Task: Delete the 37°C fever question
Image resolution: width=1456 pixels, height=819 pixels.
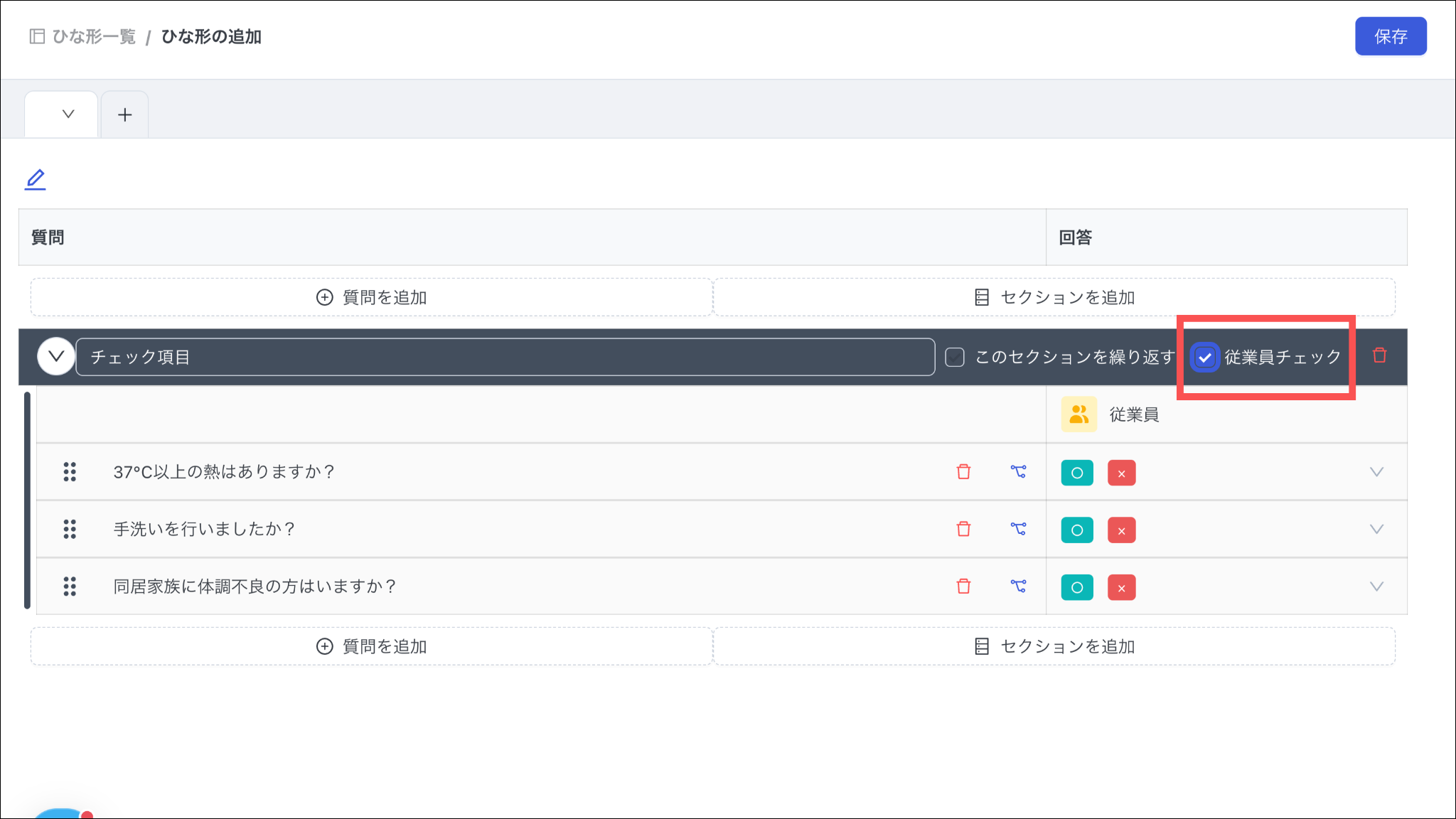Action: pos(963,472)
